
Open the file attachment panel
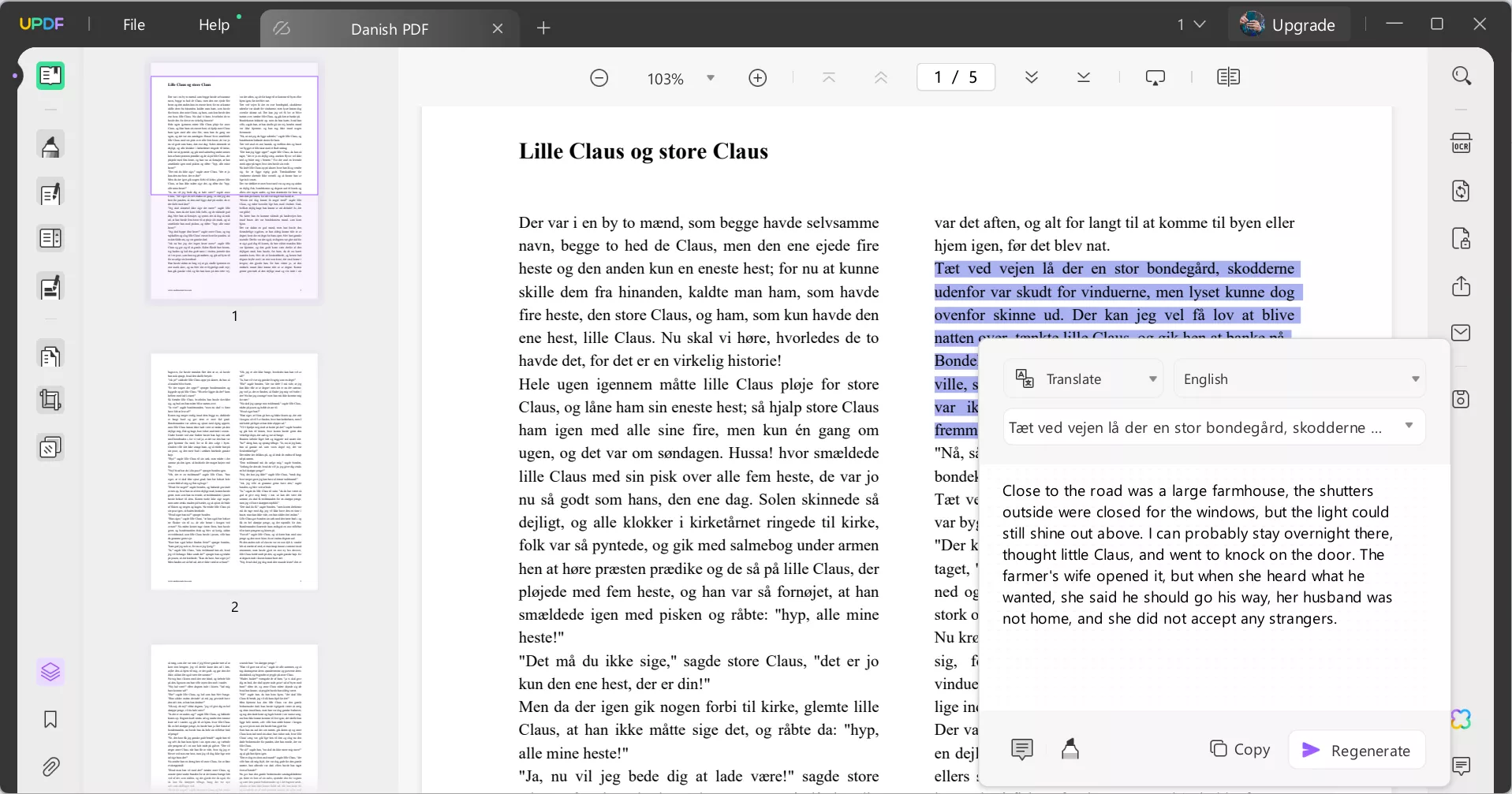click(x=50, y=766)
